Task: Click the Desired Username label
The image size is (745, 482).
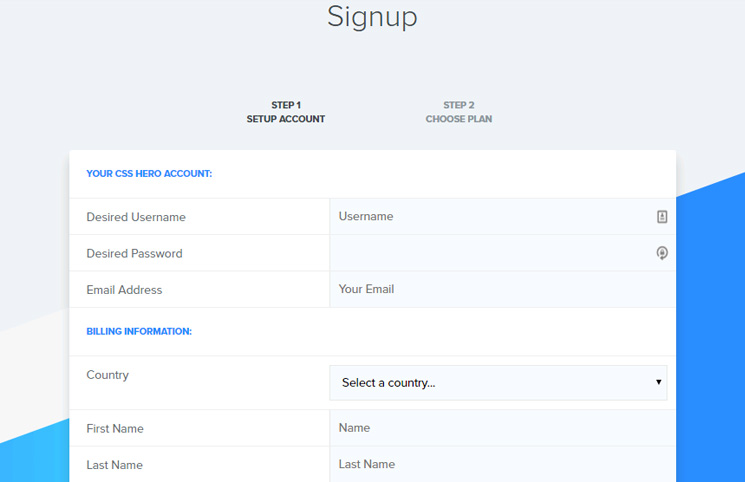Action: coord(136,217)
